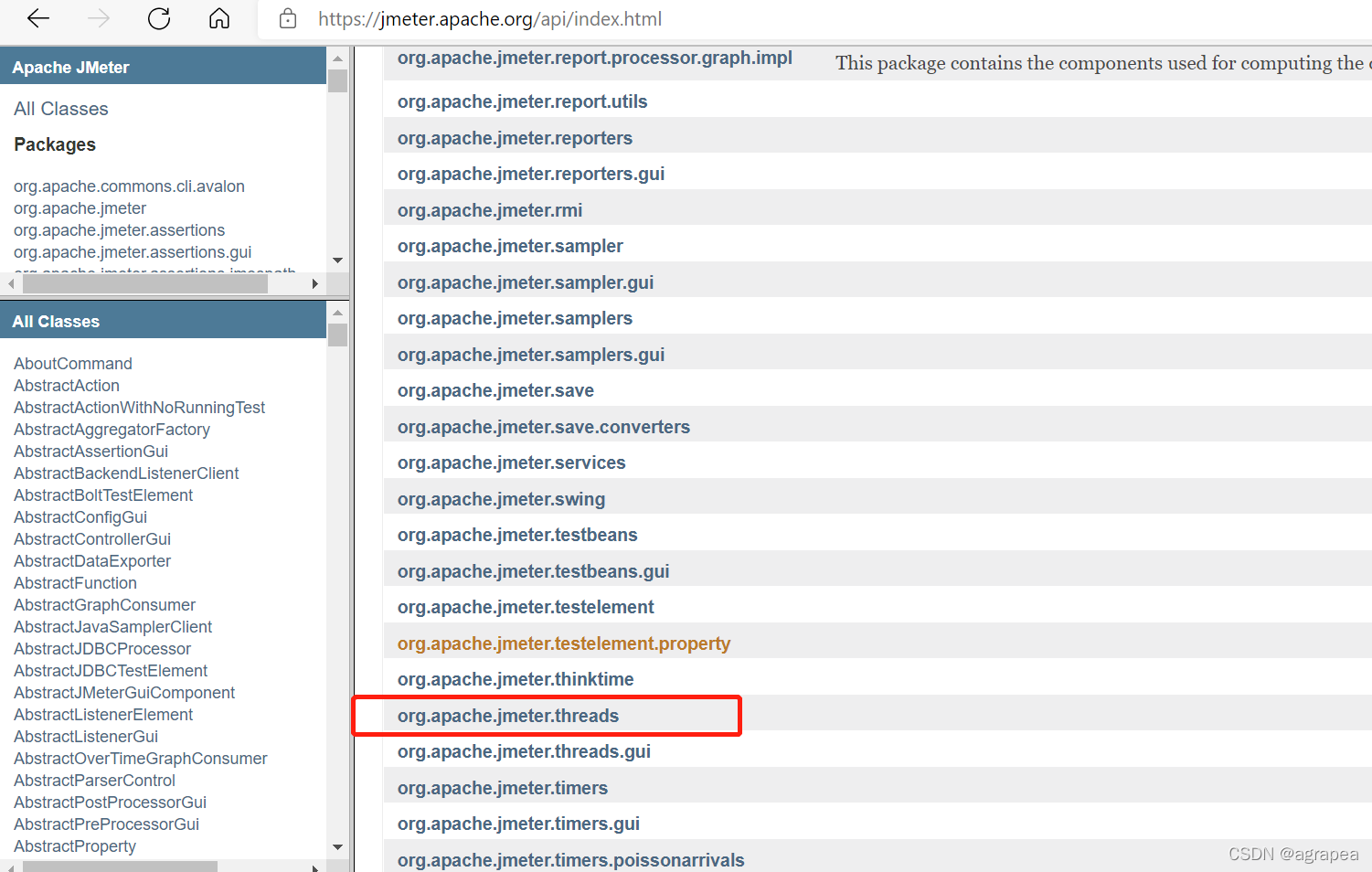The height and width of the screenshot is (872, 1372).
Task: Open org.apache.jmeter.report.processor.graph.impl package
Action: pyautogui.click(x=595, y=58)
